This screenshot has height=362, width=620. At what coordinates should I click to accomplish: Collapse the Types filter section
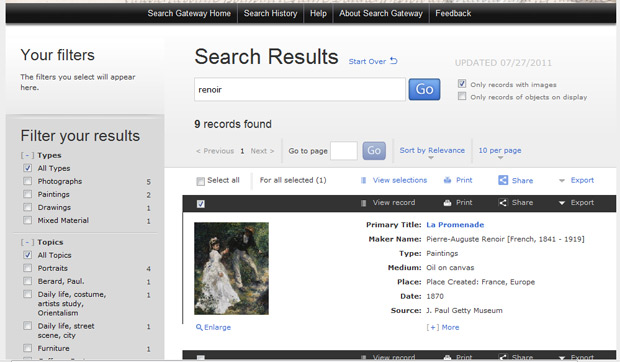pyautogui.click(x=27, y=155)
